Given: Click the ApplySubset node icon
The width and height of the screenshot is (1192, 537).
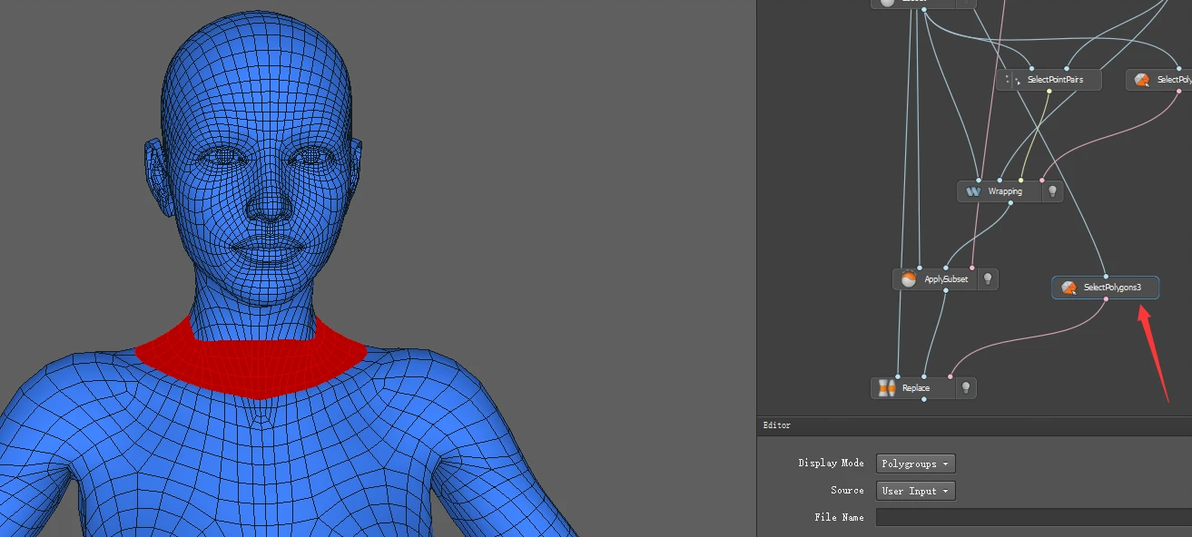Looking at the screenshot, I should [908, 279].
